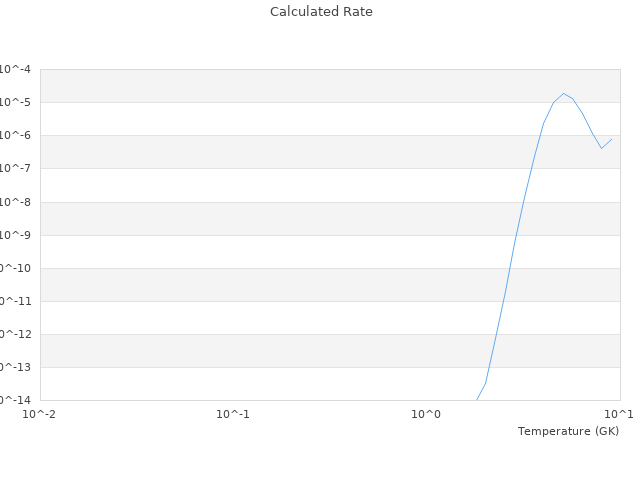Image resolution: width=640 pixels, height=480 pixels.
Task: Click the blue curve's dip after the peak
Action: [x=602, y=148]
